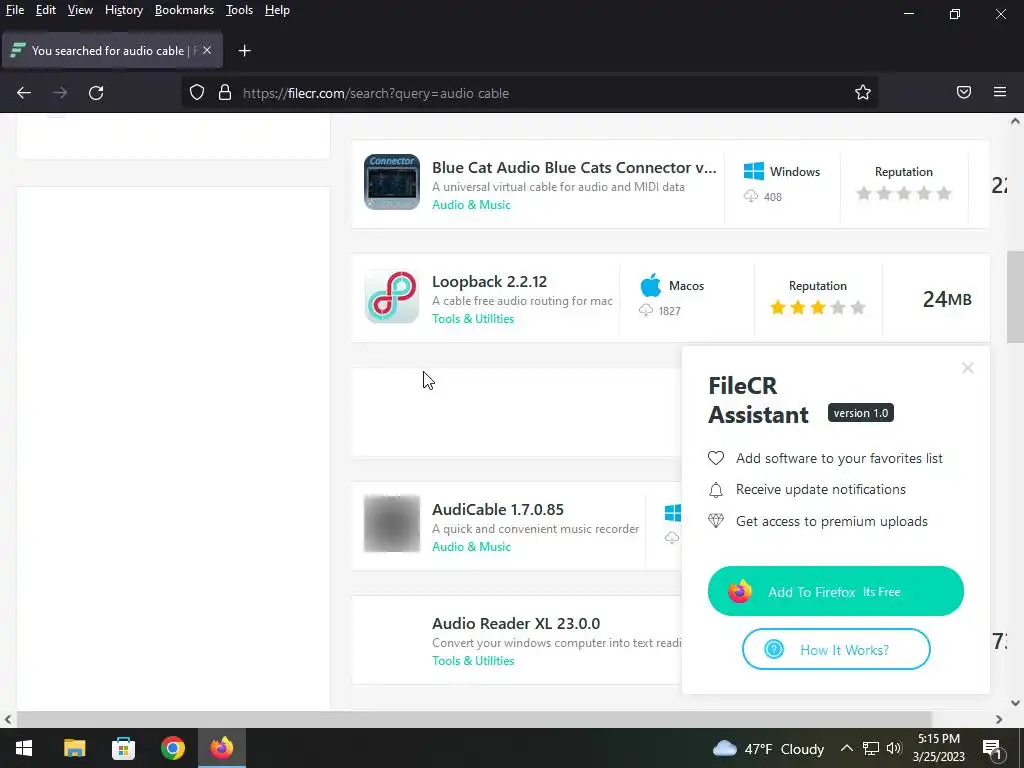Click the Add To Firefox button
Viewport: 1024px width, 768px height.
coord(835,591)
